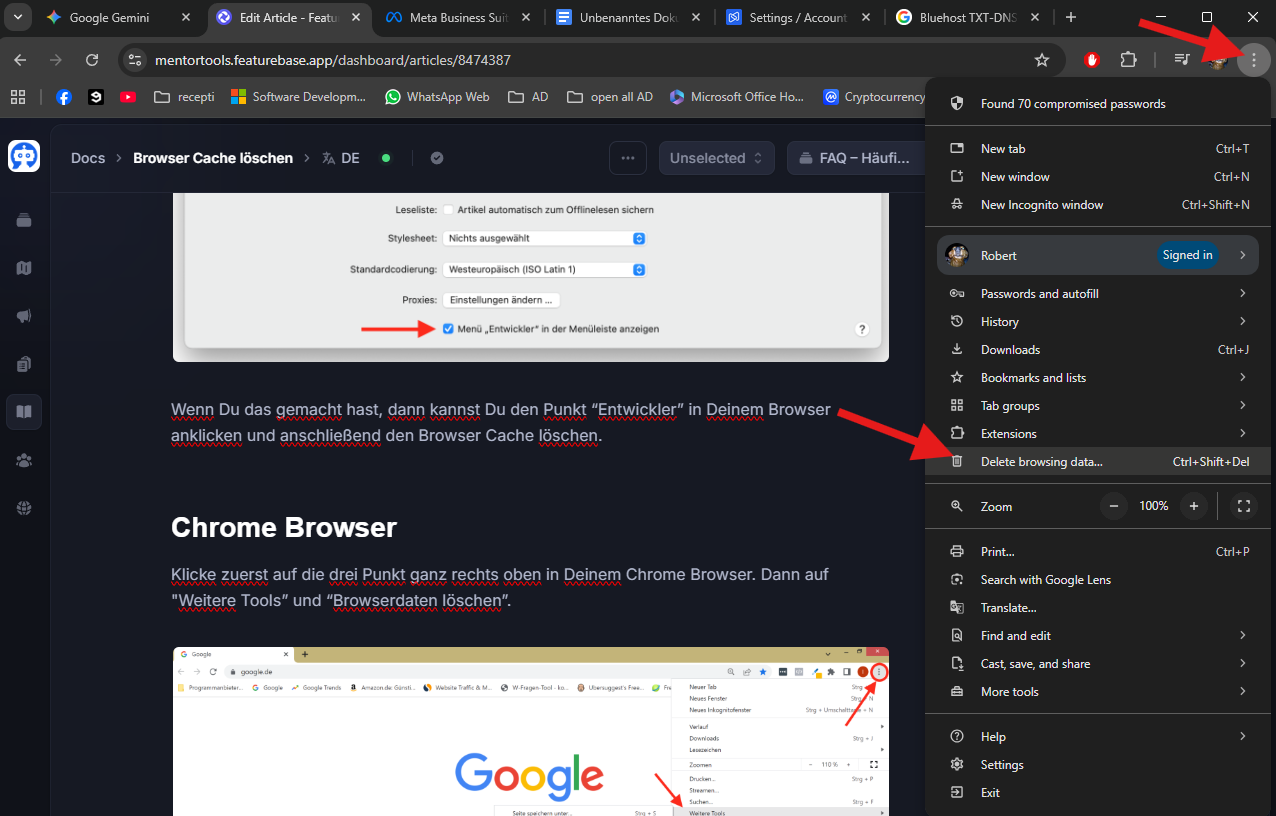Choose New tab from Chrome menu
Screen dimensions: 1276x816
[1098, 148]
